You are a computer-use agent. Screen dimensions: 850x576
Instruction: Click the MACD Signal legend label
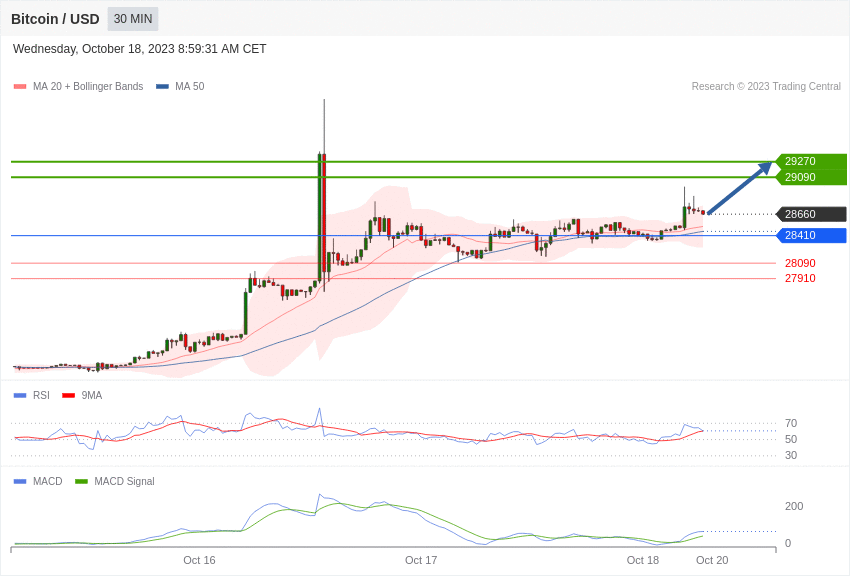tap(124, 481)
